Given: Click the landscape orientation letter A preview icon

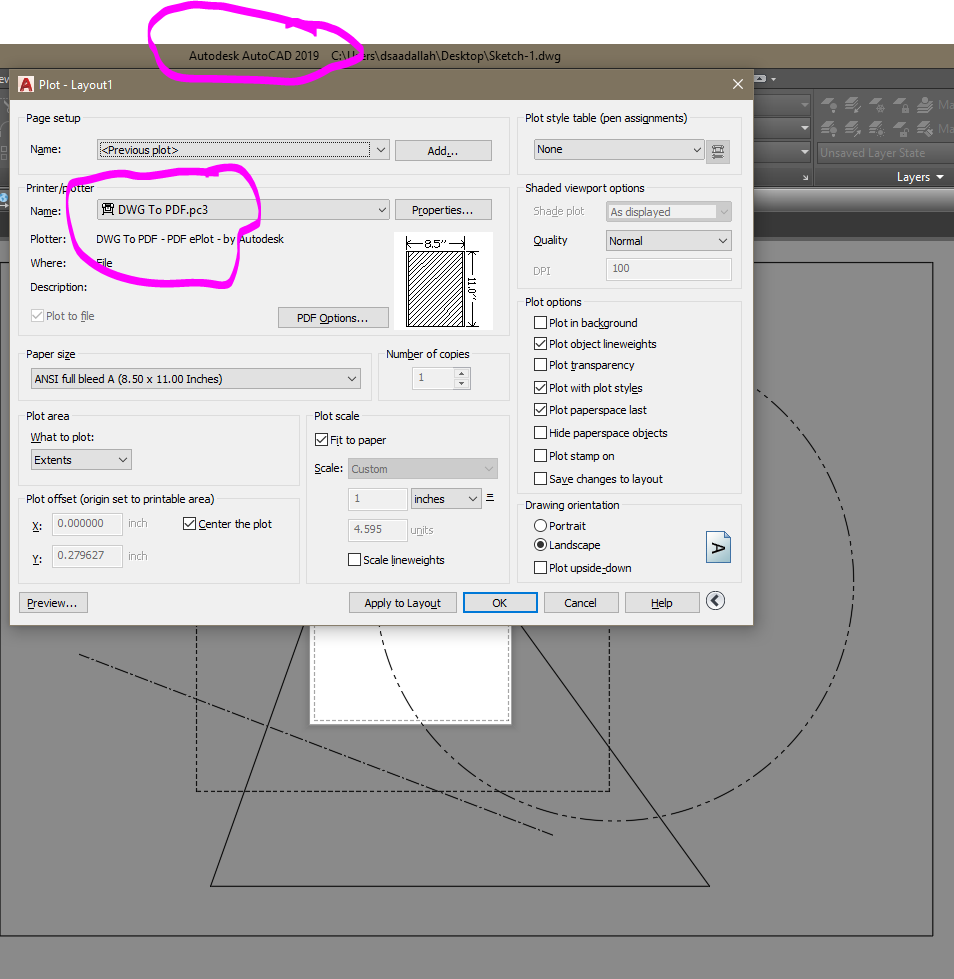Looking at the screenshot, I should 718,546.
